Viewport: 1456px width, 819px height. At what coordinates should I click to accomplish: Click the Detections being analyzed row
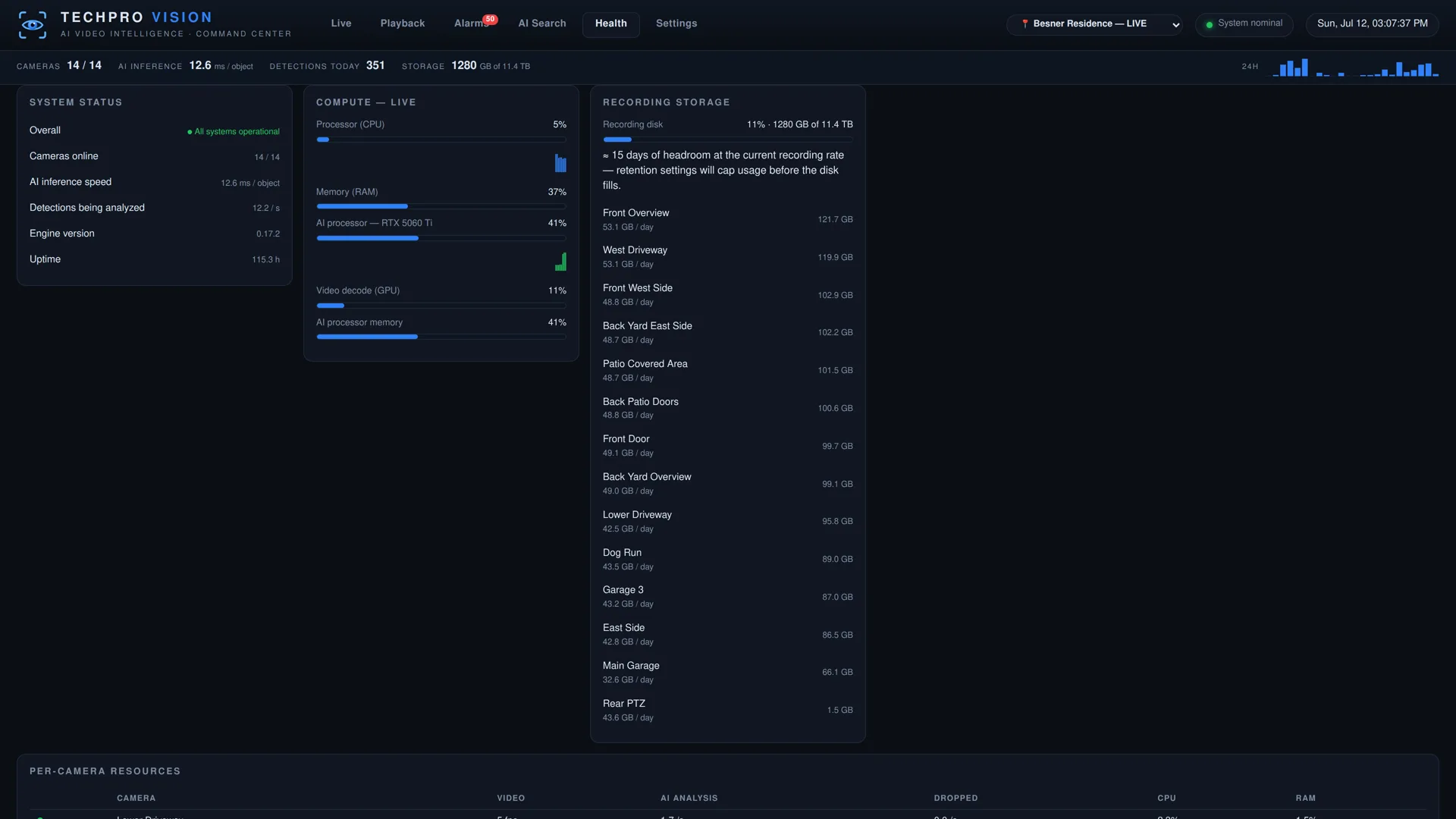pyautogui.click(x=155, y=208)
